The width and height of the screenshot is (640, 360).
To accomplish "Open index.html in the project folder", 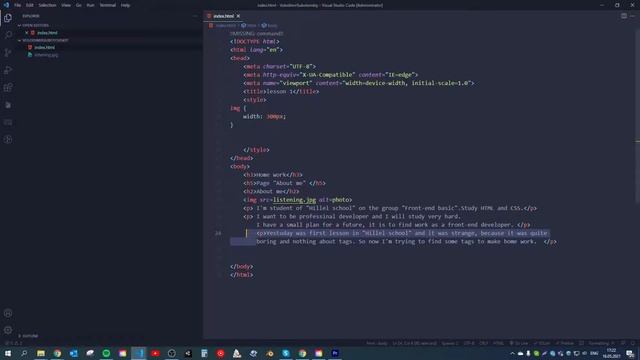I will pyautogui.click(x=44, y=47).
